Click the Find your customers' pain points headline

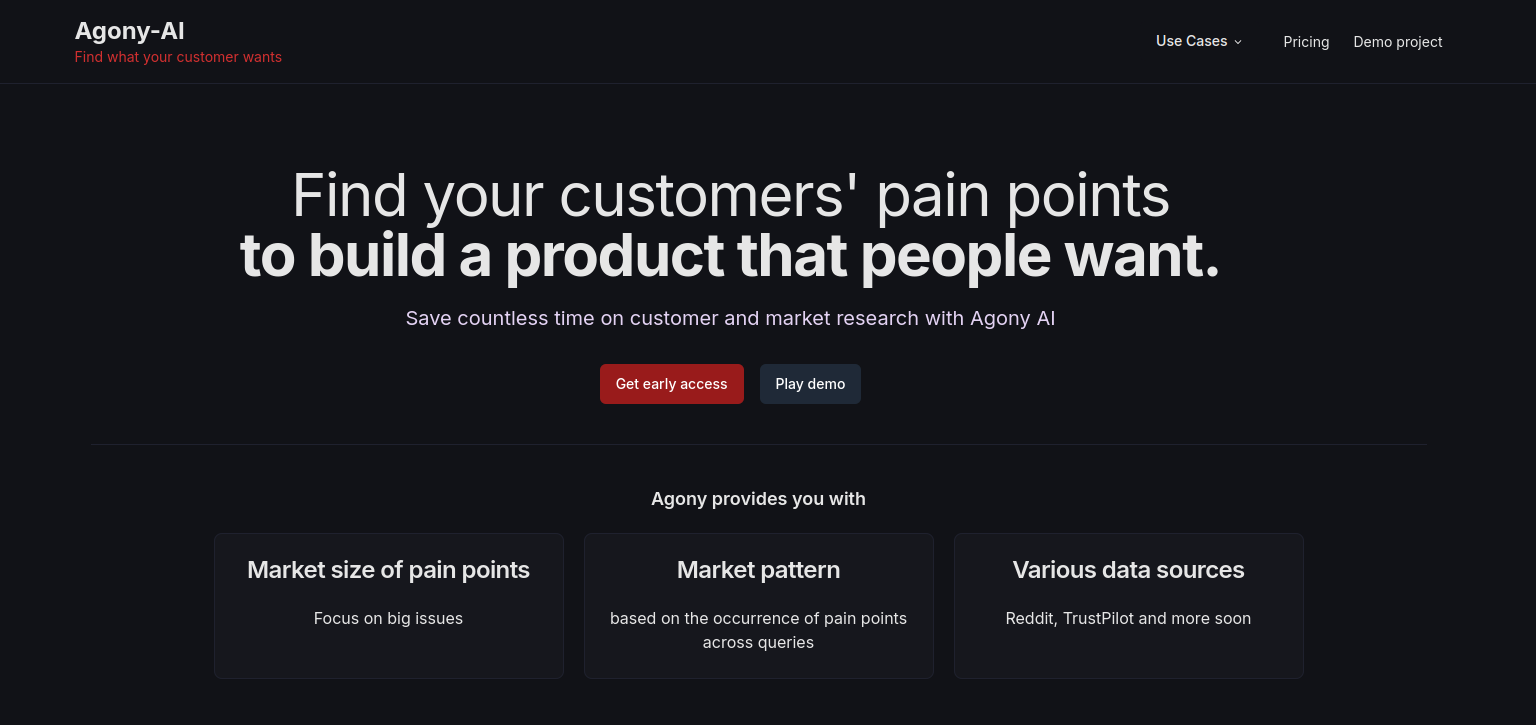tap(730, 195)
